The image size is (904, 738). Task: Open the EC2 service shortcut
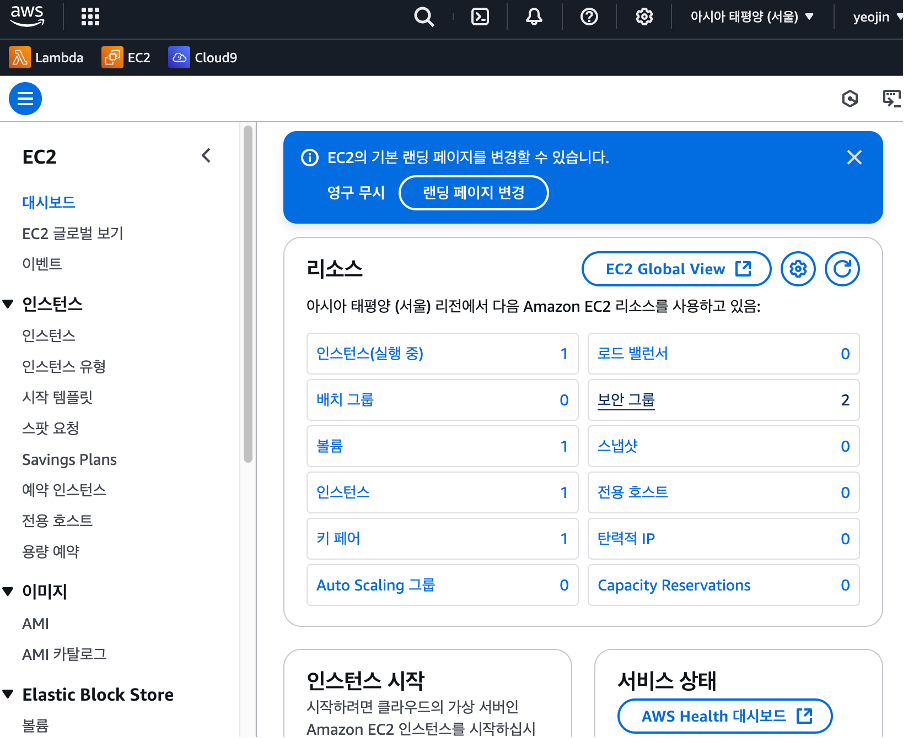(126, 58)
